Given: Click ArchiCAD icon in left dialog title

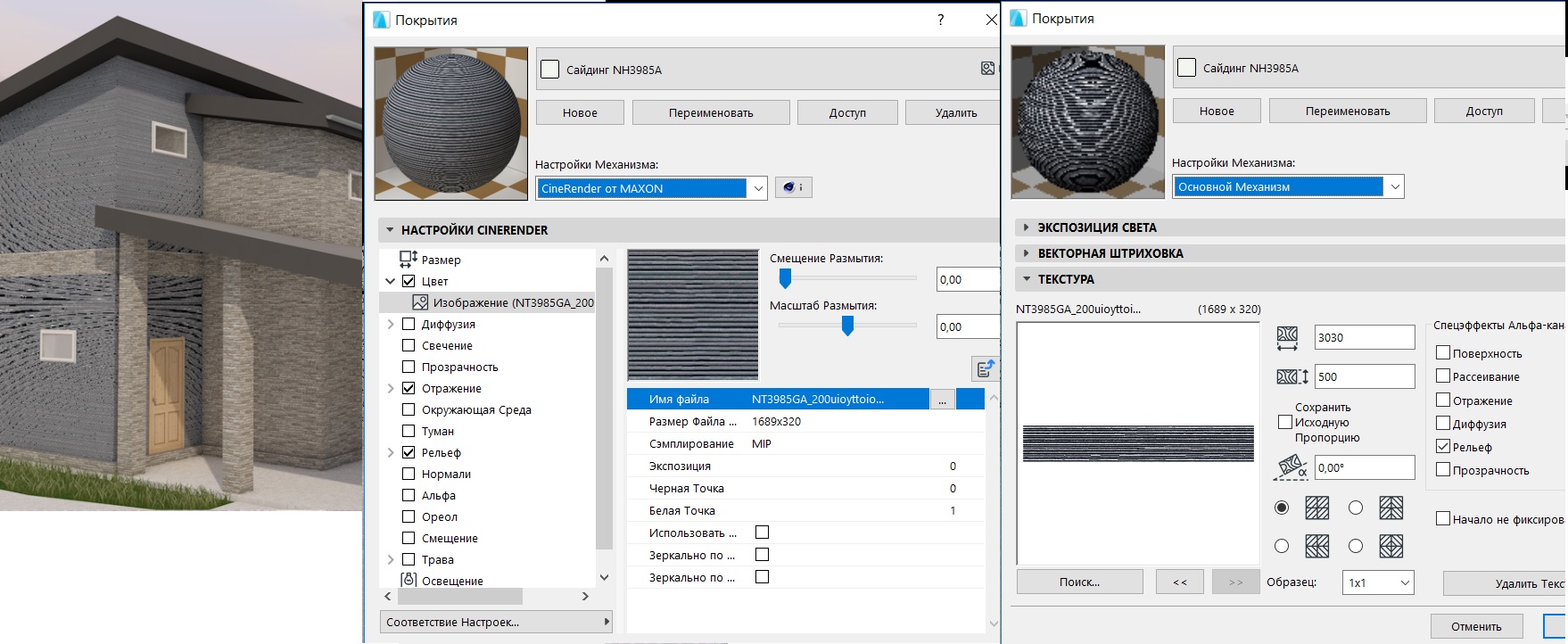Looking at the screenshot, I should [381, 20].
